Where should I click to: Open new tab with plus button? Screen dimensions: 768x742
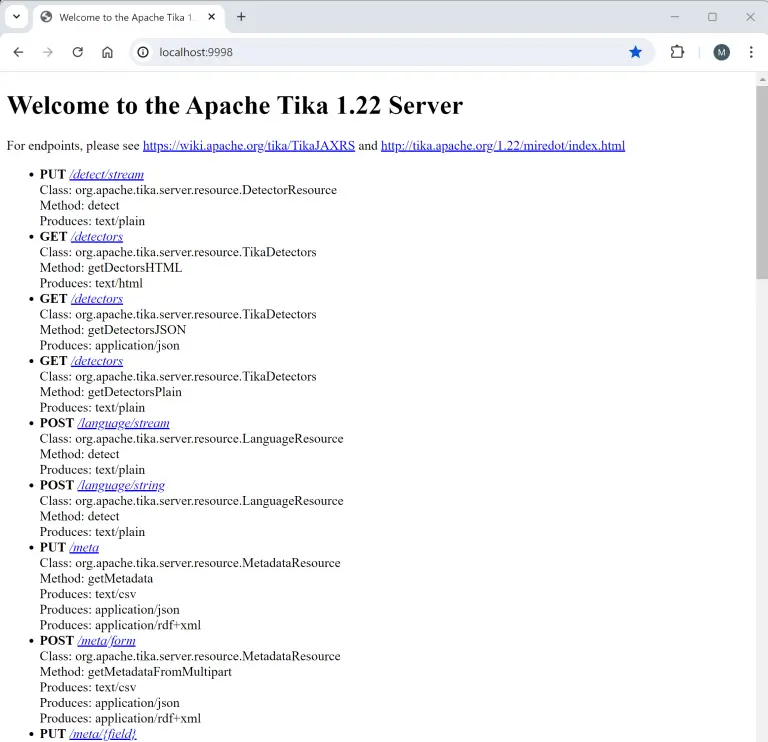241,17
